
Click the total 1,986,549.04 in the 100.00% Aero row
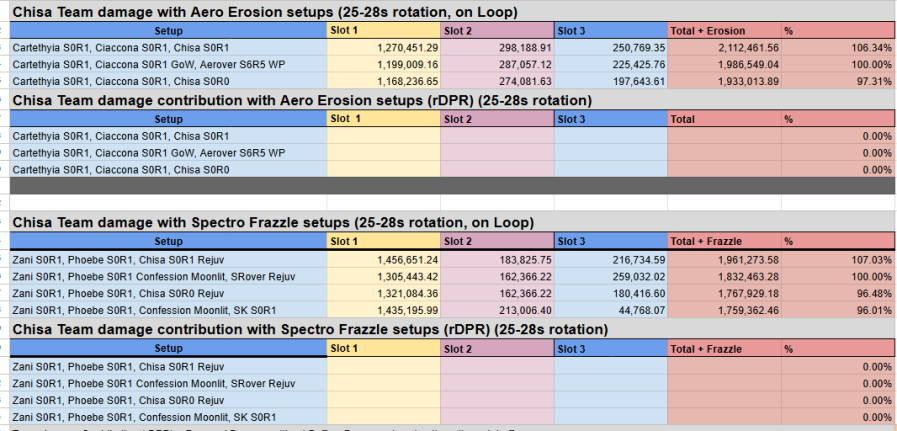724,65
